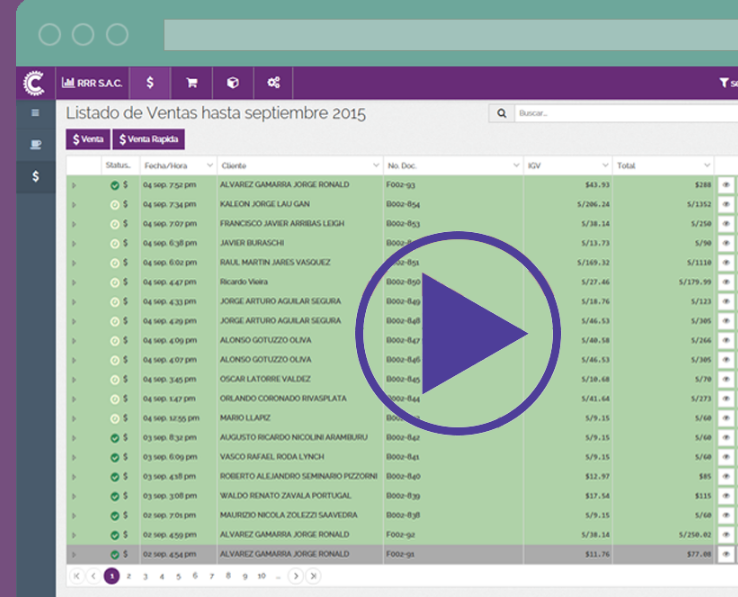The height and width of the screenshot is (597, 738).
Task: Open the box inventory icon in top bar
Action: (x=233, y=83)
